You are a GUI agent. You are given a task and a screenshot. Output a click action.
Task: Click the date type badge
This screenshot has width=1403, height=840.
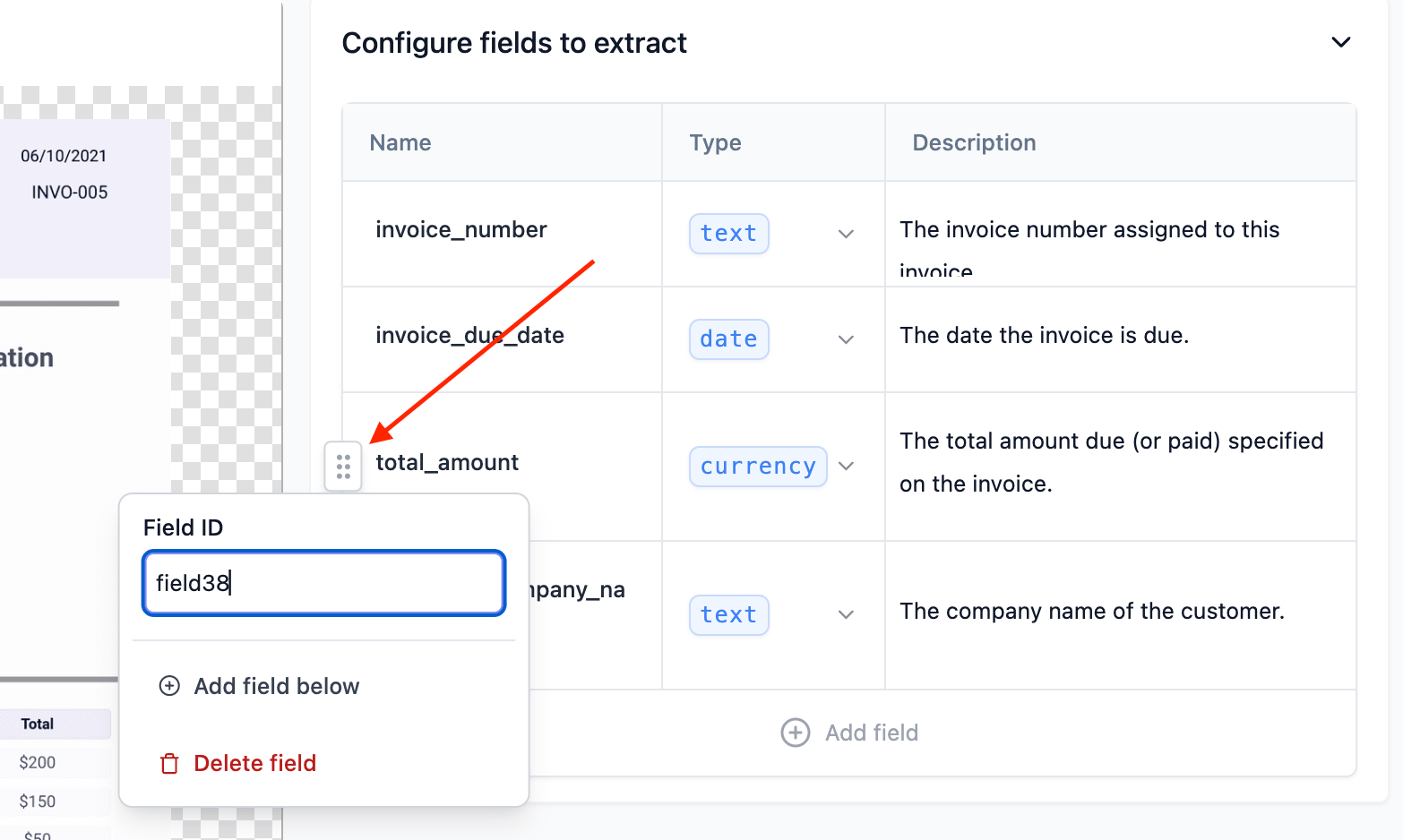coord(728,339)
